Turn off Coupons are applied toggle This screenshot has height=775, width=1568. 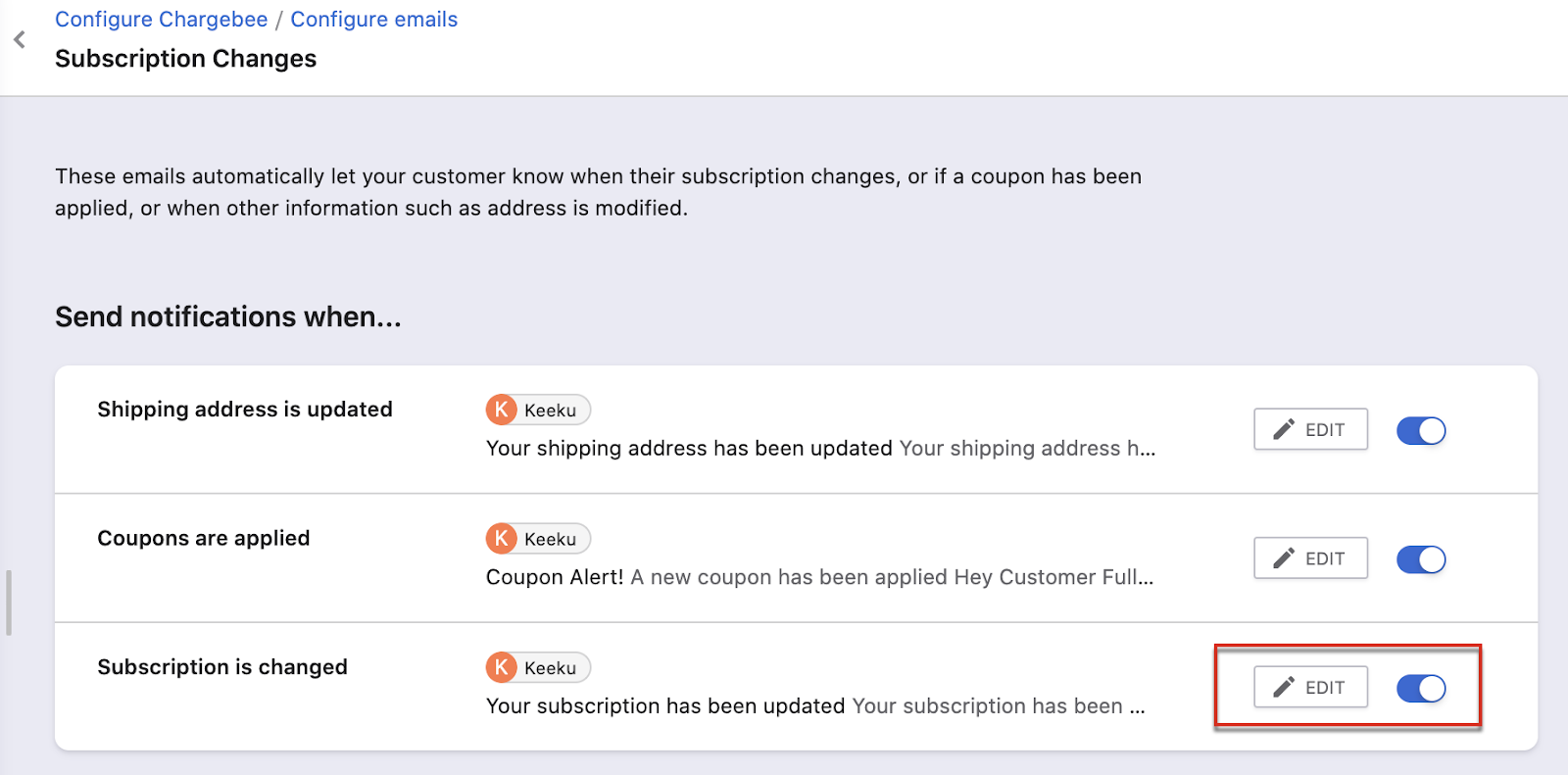[x=1421, y=559]
